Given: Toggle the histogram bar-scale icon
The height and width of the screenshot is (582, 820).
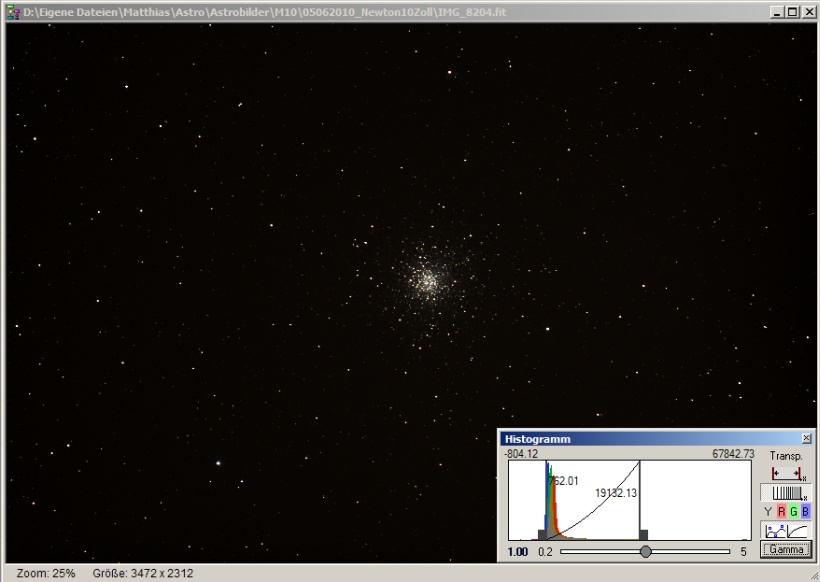Looking at the screenshot, I should (786, 492).
